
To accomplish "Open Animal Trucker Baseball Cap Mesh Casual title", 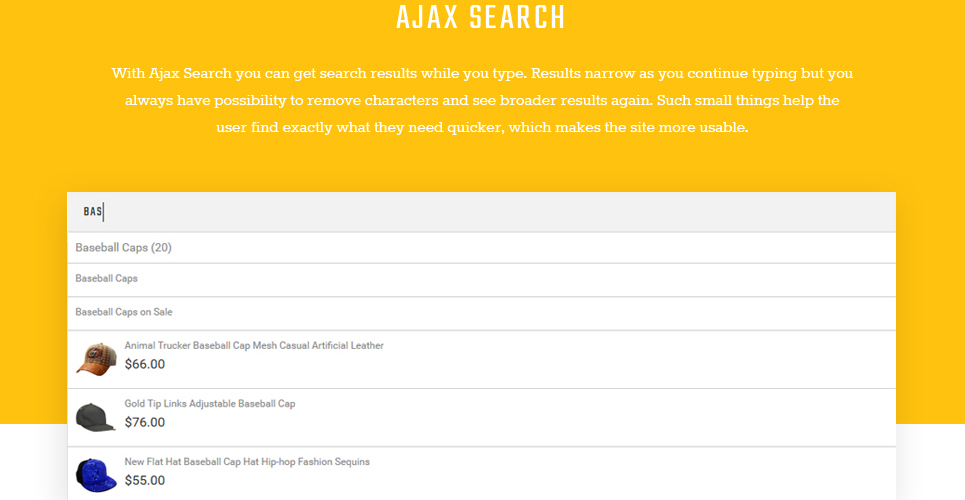I will pos(254,345).
